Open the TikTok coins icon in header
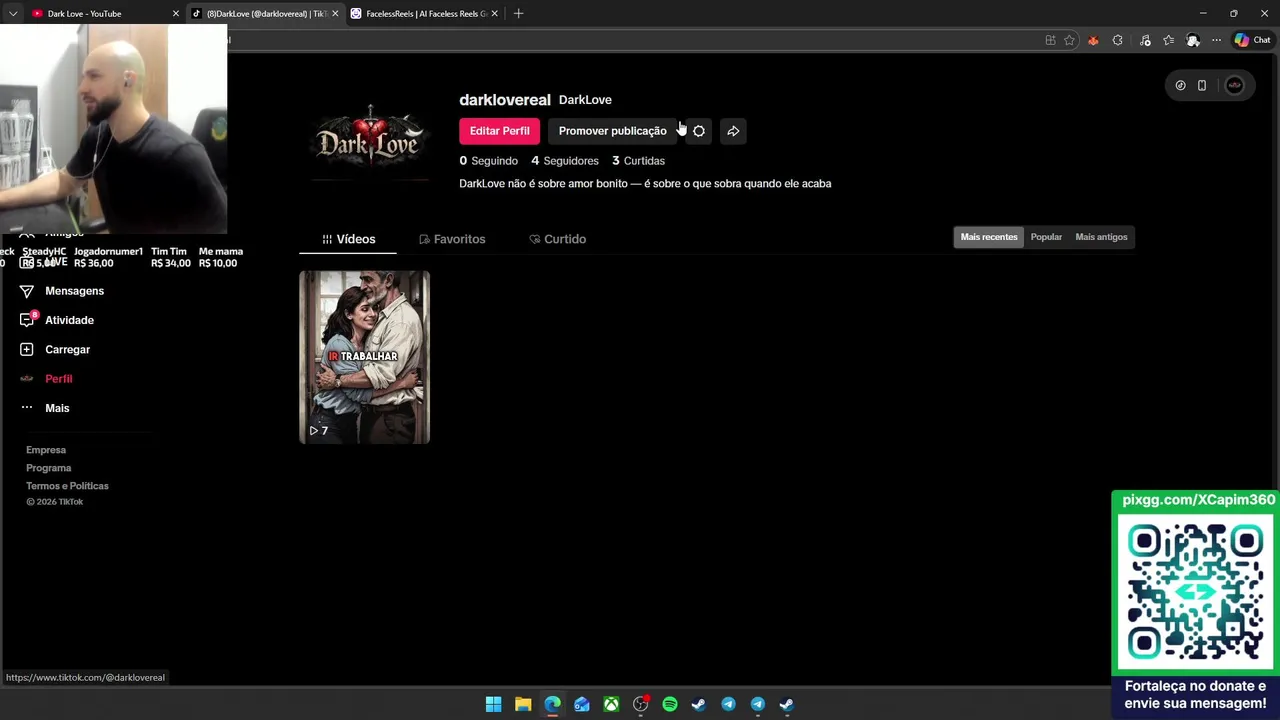 [1180, 85]
